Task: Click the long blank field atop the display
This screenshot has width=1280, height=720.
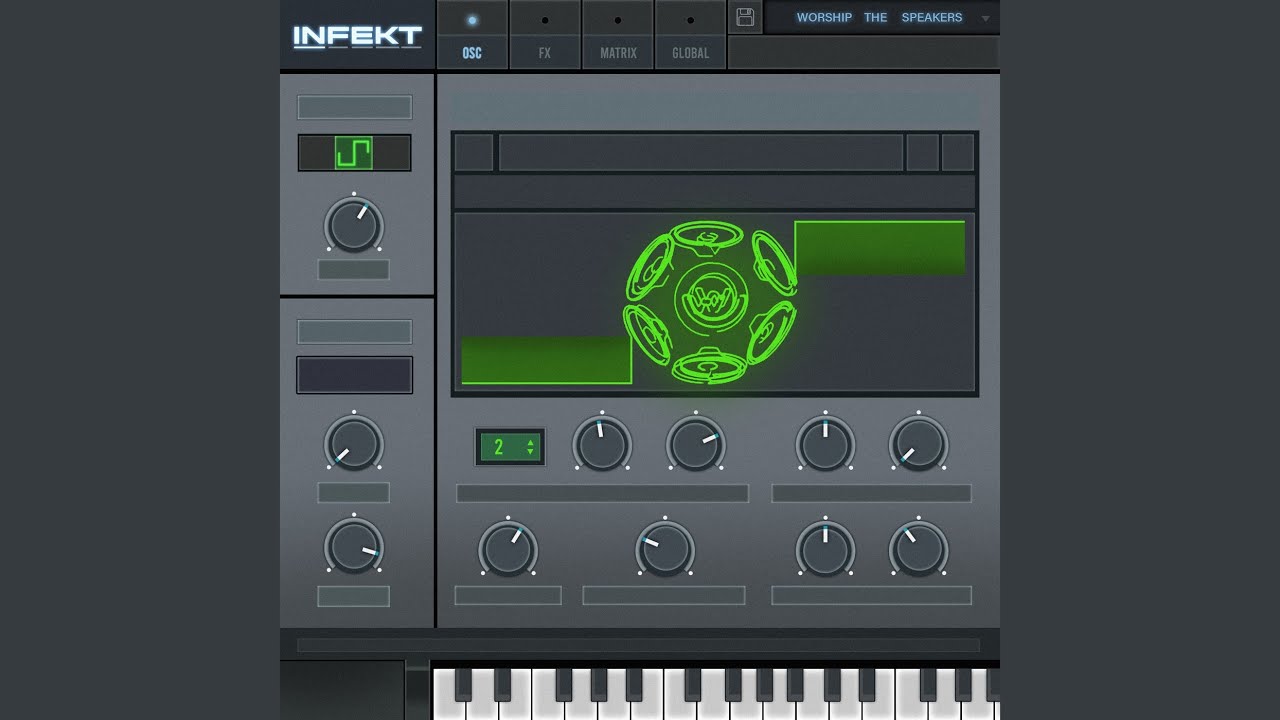Action: (x=701, y=153)
